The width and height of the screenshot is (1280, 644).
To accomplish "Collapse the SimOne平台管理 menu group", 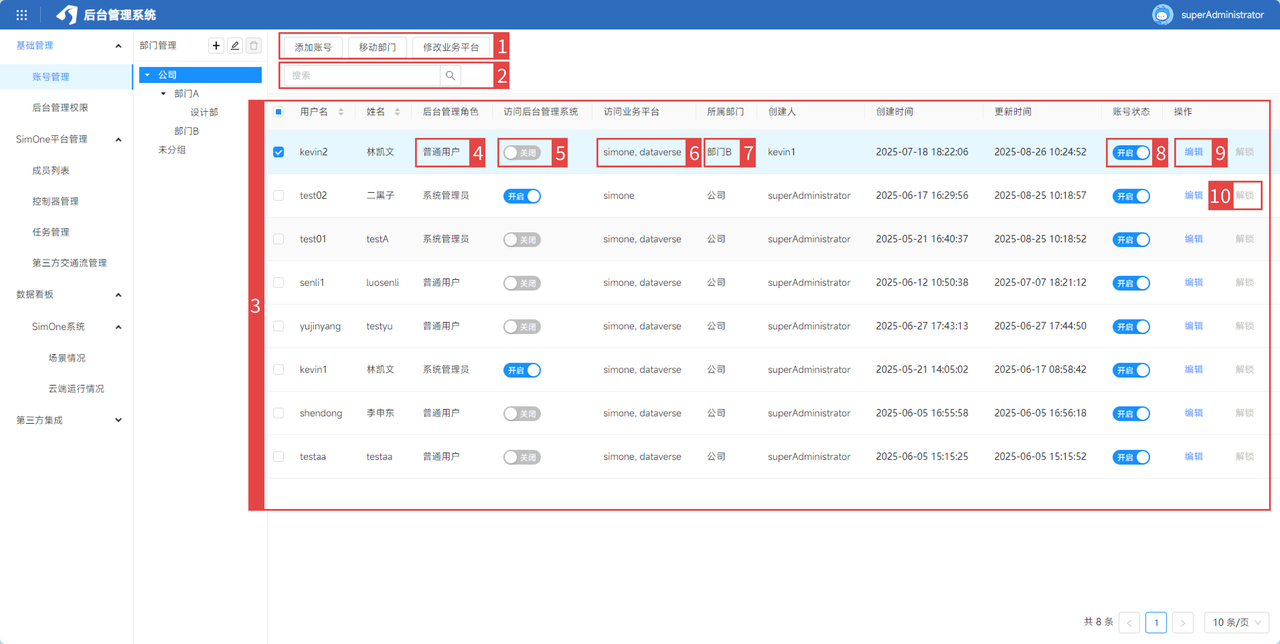I will point(118,139).
